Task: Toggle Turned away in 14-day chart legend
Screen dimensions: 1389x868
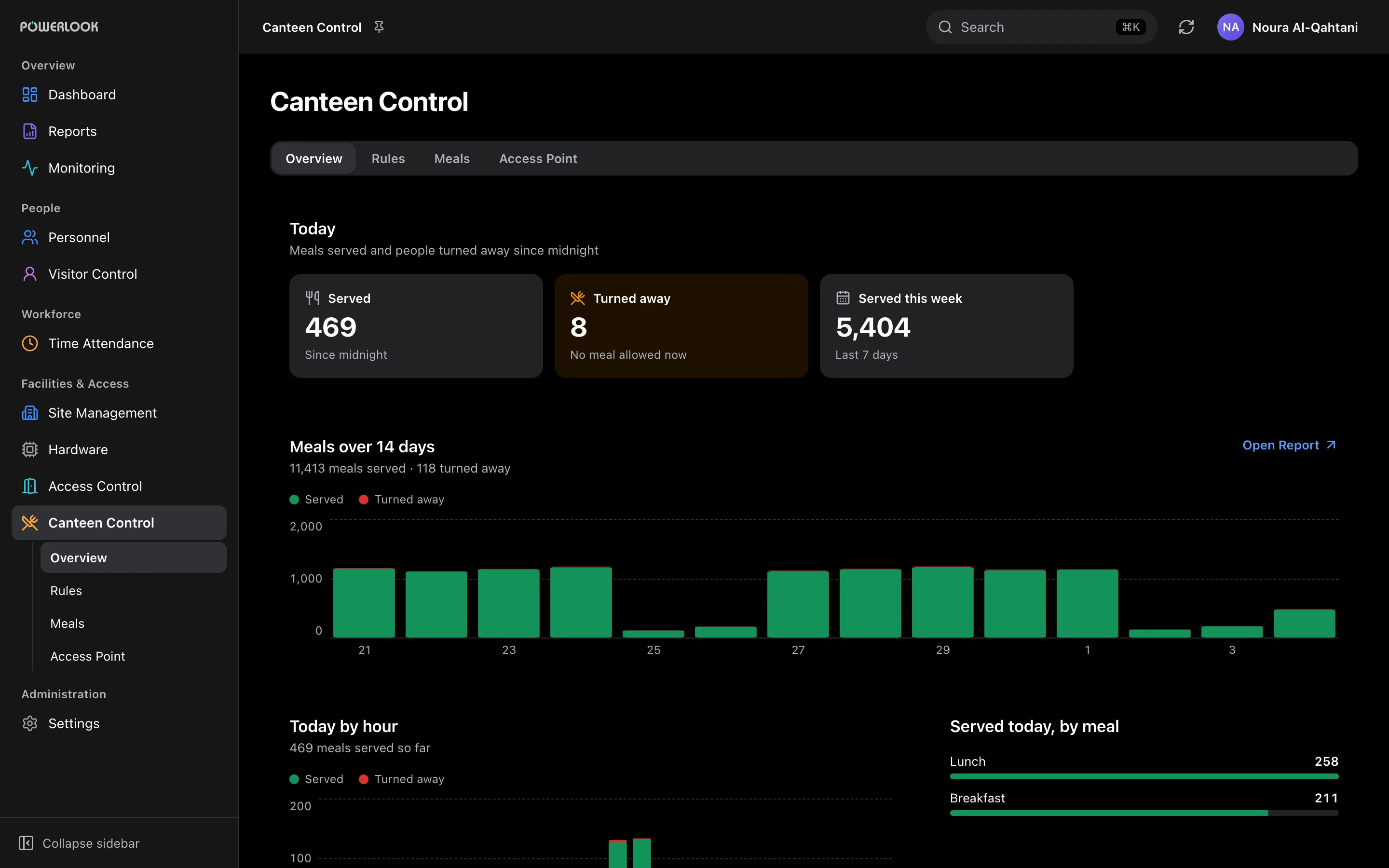Action: 402,500
